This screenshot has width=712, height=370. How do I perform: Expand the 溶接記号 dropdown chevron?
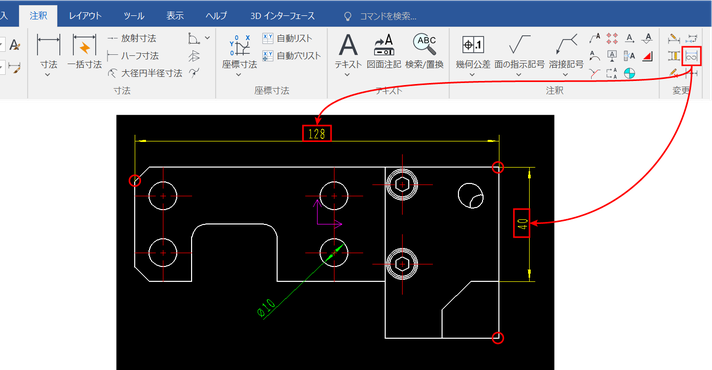click(x=565, y=74)
